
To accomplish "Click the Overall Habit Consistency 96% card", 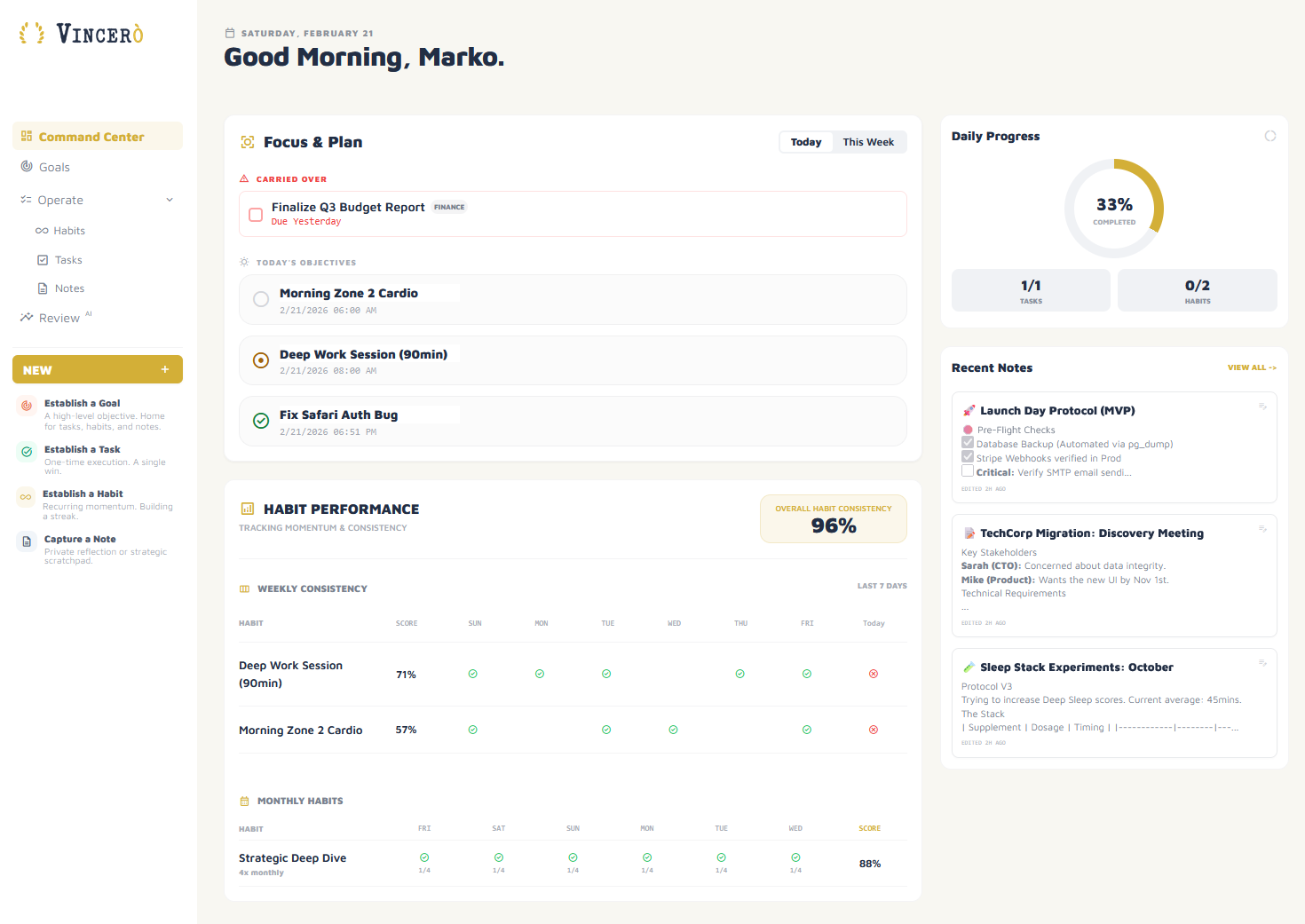I will (833, 518).
